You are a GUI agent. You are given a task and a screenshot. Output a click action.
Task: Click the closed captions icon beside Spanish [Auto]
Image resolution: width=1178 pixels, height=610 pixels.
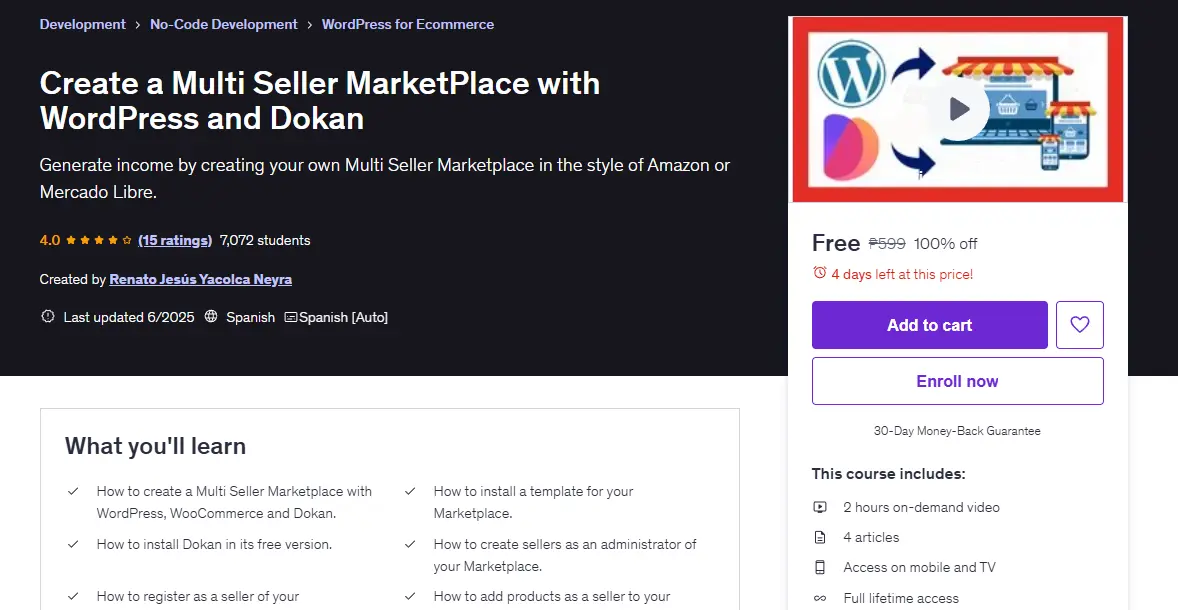[291, 317]
